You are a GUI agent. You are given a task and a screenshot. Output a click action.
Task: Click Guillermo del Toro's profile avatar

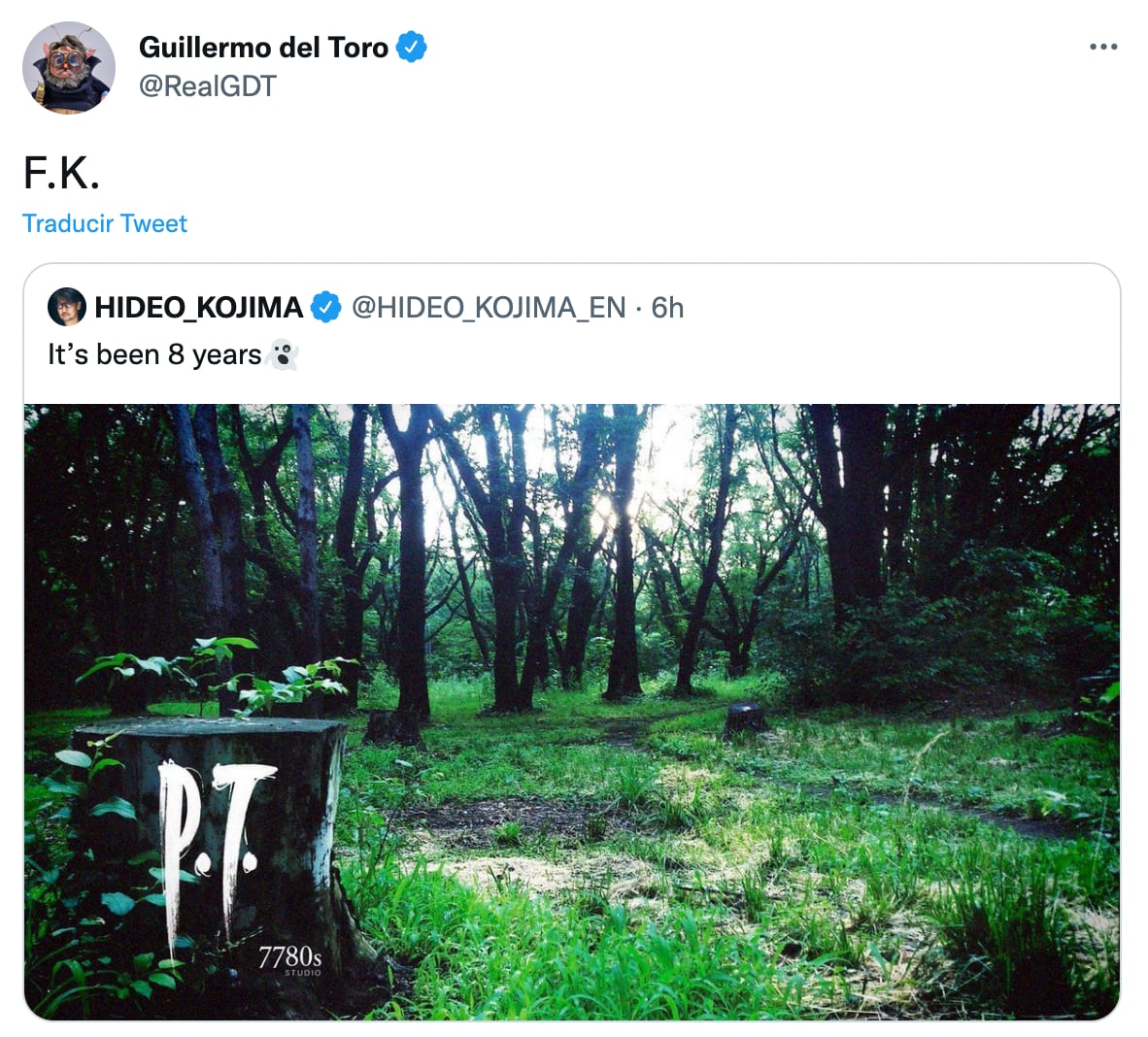pyautogui.click(x=68, y=67)
